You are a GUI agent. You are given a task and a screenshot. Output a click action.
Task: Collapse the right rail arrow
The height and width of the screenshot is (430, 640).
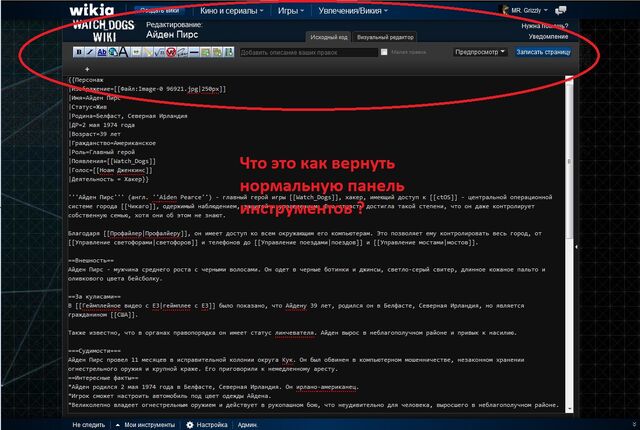click(576, 247)
